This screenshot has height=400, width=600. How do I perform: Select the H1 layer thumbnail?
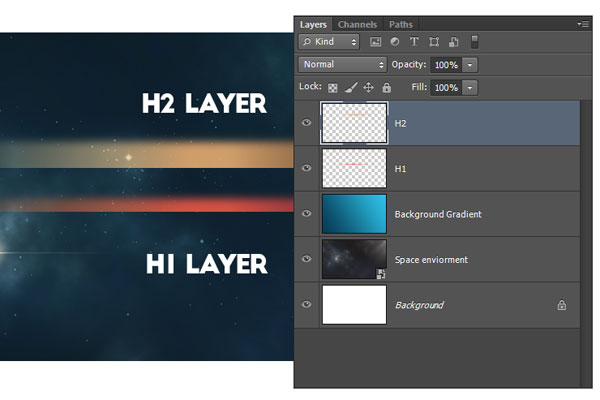(354, 168)
